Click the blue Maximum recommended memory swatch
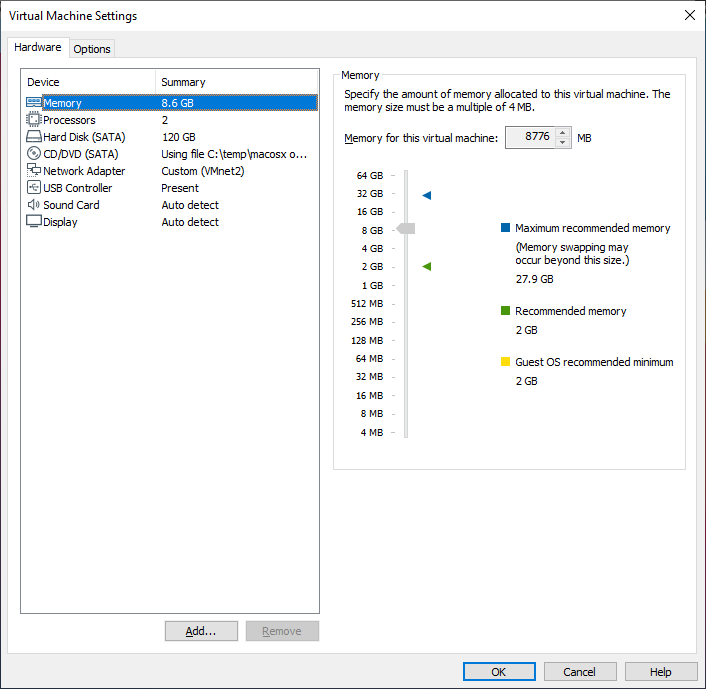This screenshot has height=689, width=706. tap(505, 228)
